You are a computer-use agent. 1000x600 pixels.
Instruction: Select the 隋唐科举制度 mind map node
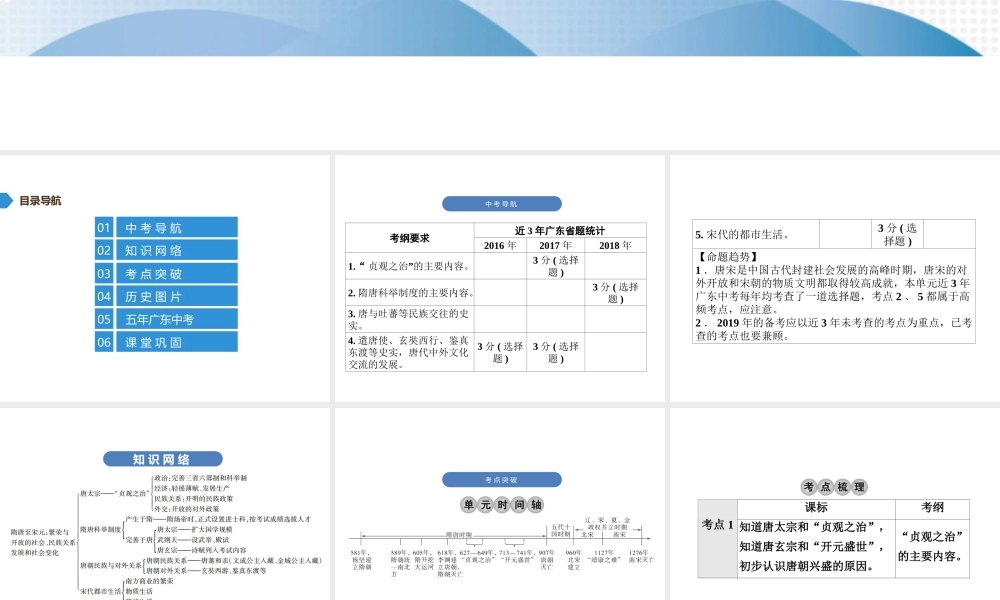(100, 530)
